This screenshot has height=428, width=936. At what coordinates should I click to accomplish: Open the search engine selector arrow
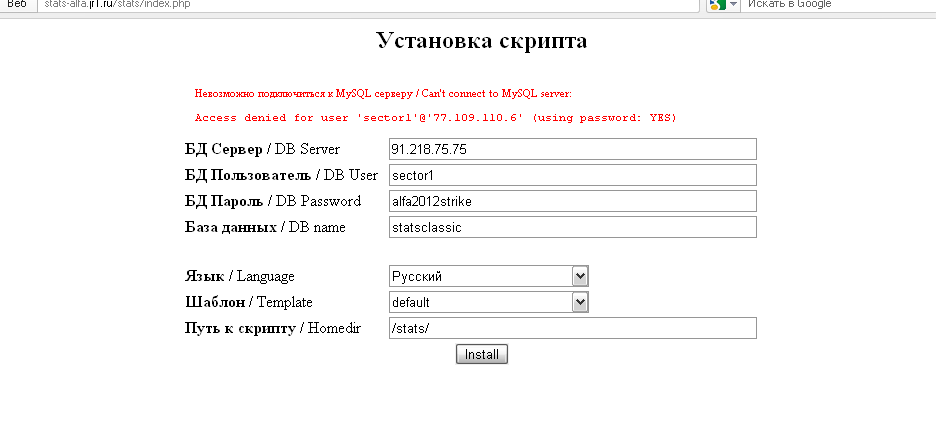(734, 4)
